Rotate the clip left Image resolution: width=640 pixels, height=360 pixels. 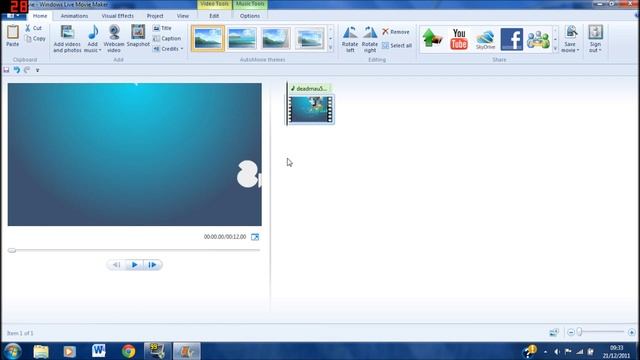click(350, 39)
